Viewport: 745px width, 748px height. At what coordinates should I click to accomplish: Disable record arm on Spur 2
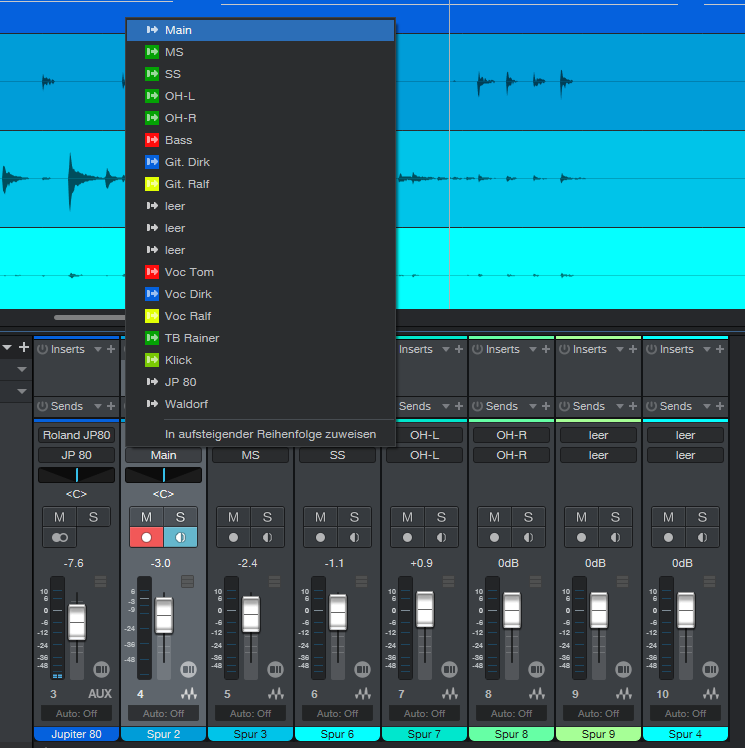pyautogui.click(x=146, y=536)
